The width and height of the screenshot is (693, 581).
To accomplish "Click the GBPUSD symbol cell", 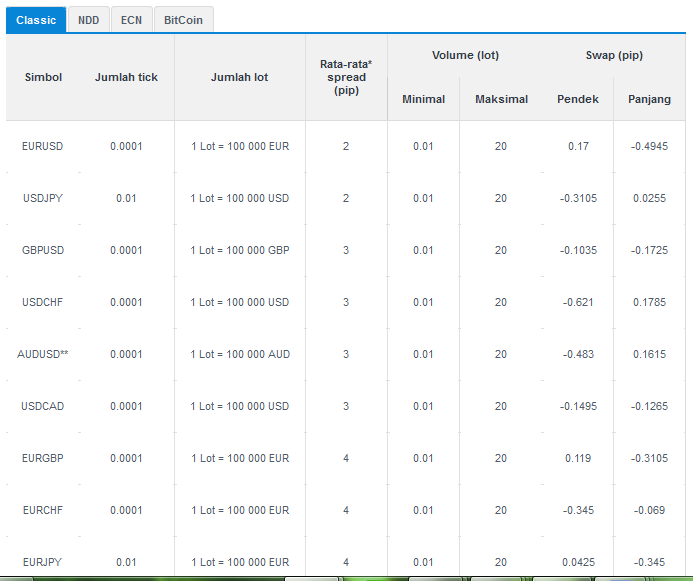I will (43, 250).
